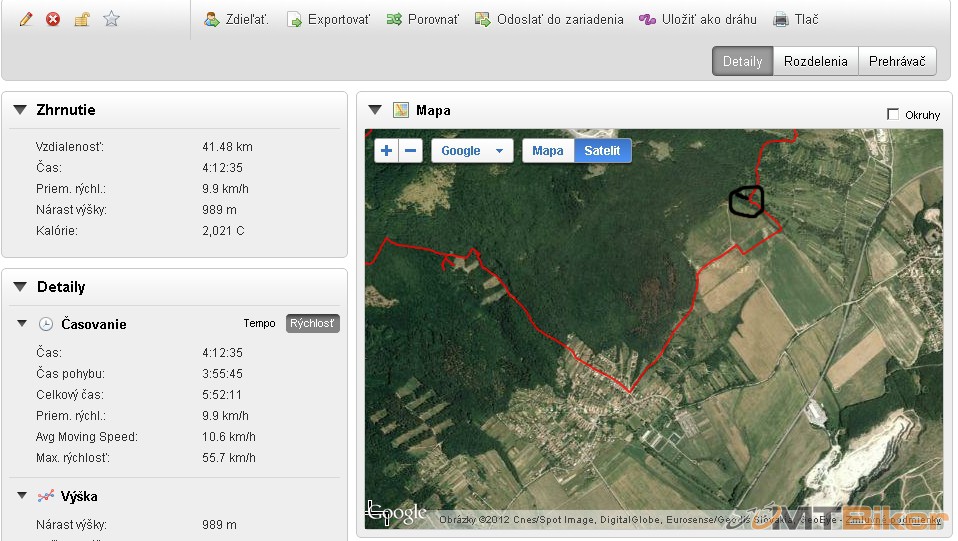Mark activity with the star icon
Screen dimensions: 958x541
(x=111, y=19)
